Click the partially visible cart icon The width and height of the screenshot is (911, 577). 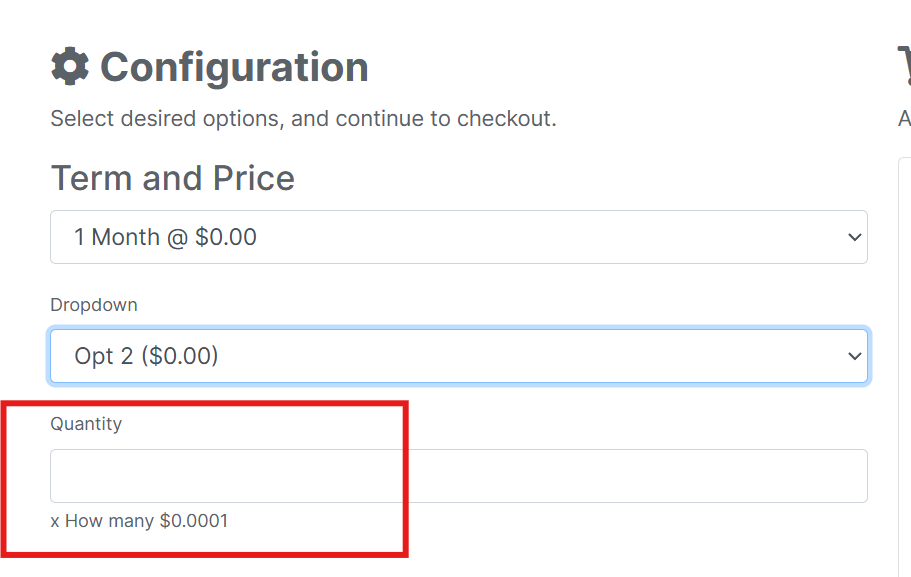904,65
